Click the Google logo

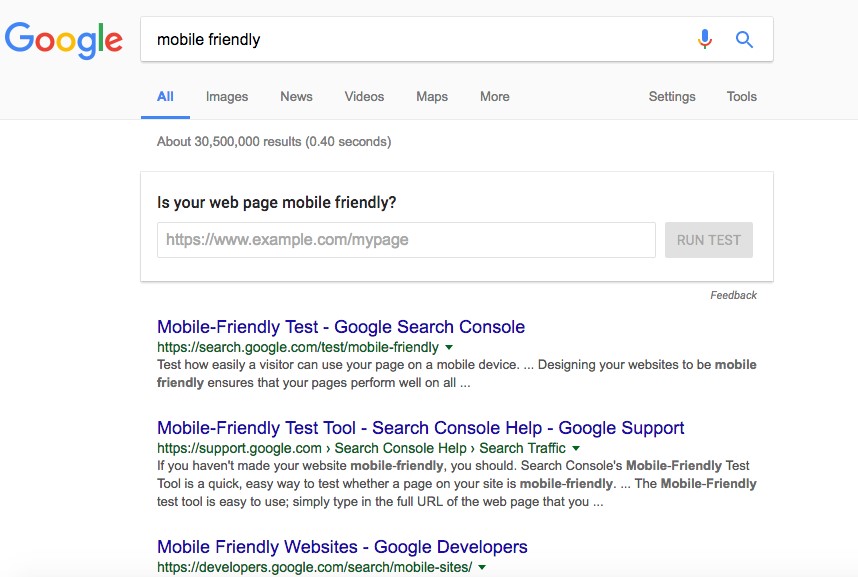64,40
